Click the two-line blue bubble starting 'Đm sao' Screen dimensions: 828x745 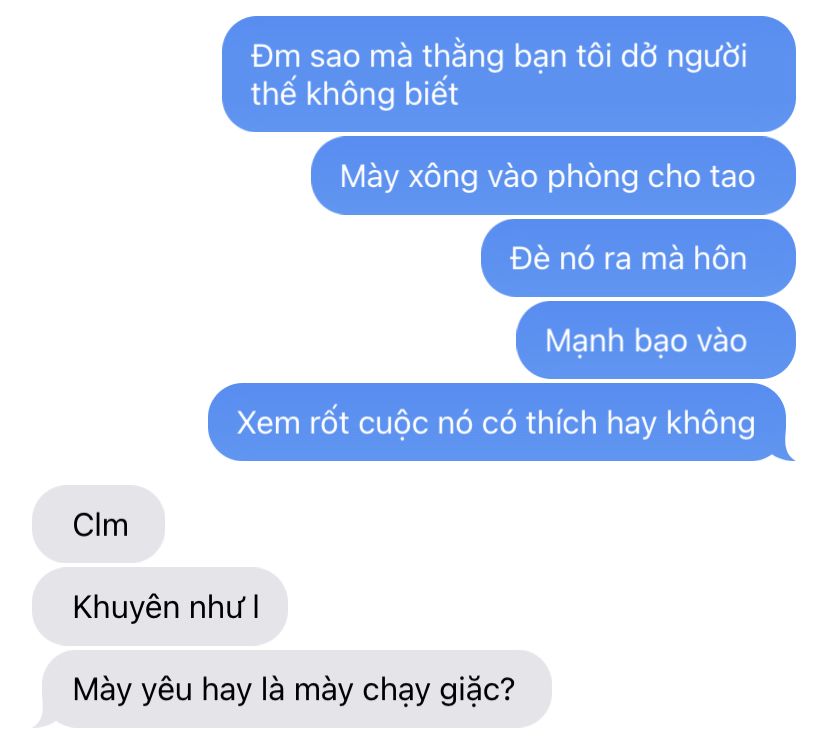tap(509, 74)
